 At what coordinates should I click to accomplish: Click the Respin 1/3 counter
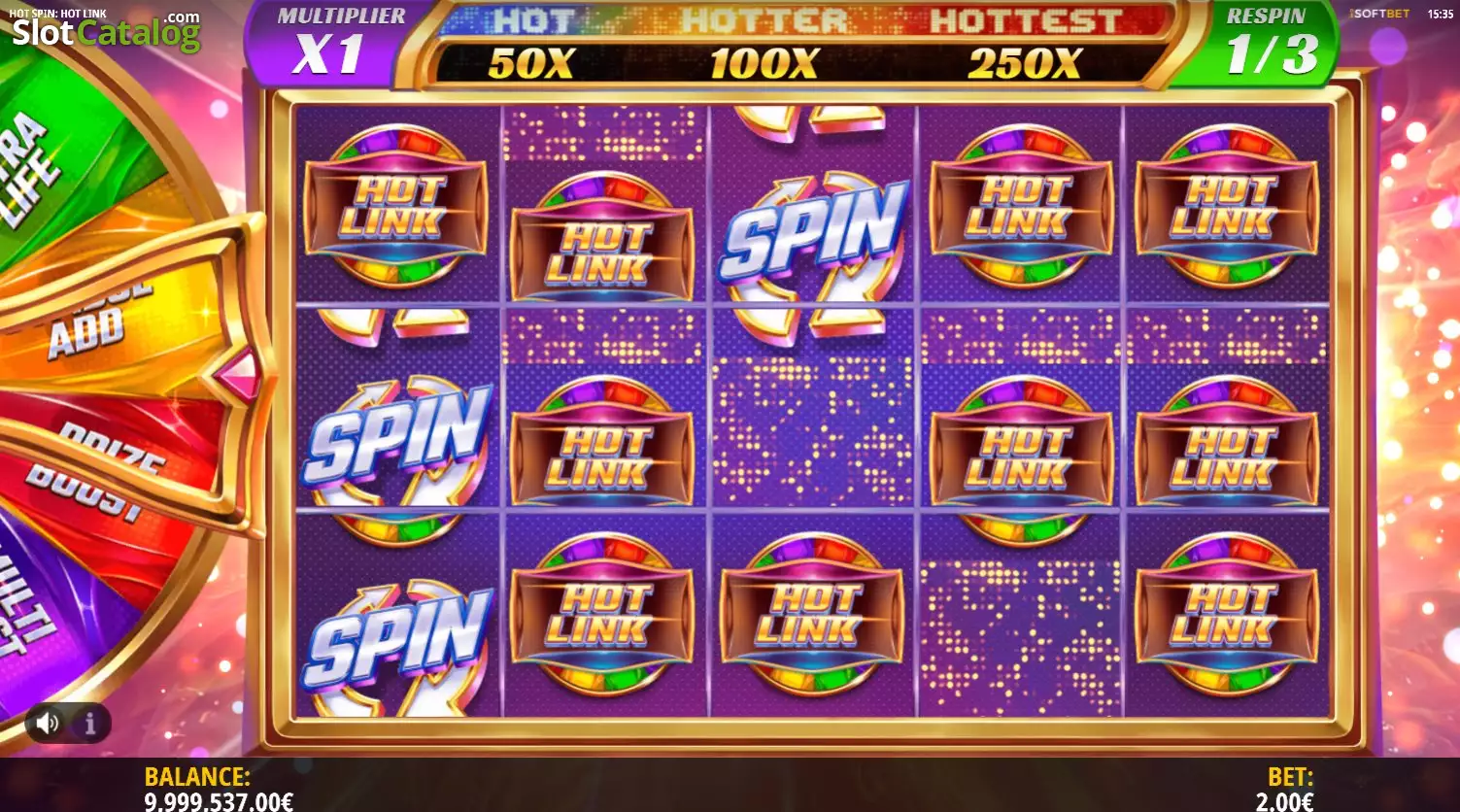1269,41
